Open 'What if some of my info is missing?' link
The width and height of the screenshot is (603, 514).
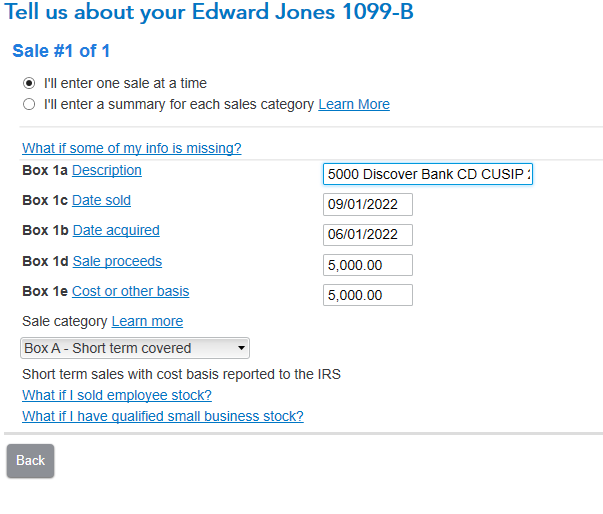pyautogui.click(x=132, y=148)
